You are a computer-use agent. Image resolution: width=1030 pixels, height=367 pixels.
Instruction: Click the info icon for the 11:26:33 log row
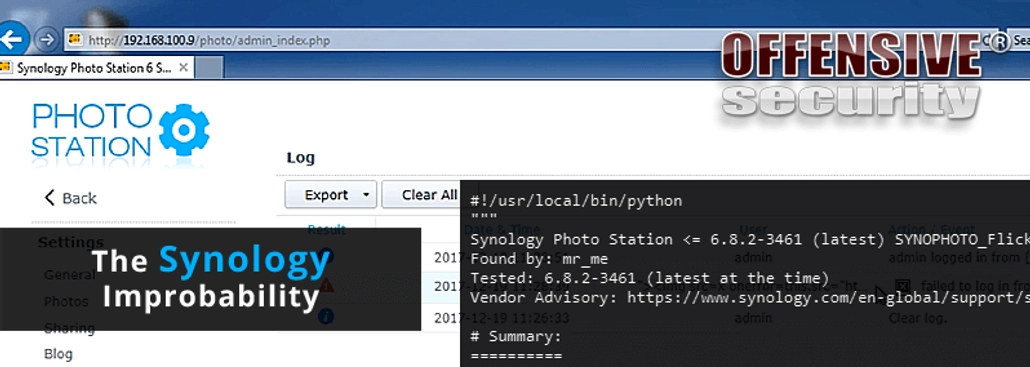click(326, 317)
